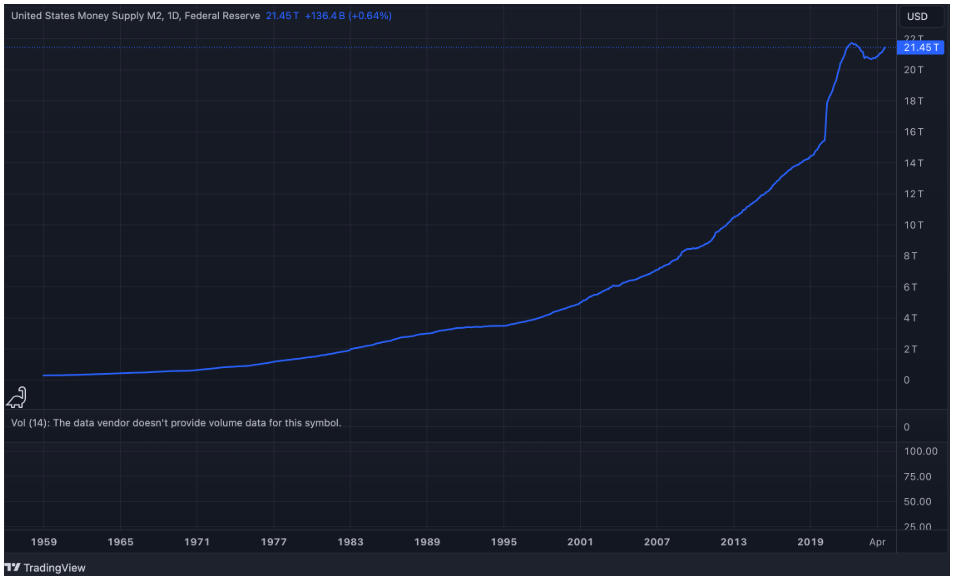954x580 pixels.
Task: Click the 50.00 label on the lower scale
Action: click(917, 501)
